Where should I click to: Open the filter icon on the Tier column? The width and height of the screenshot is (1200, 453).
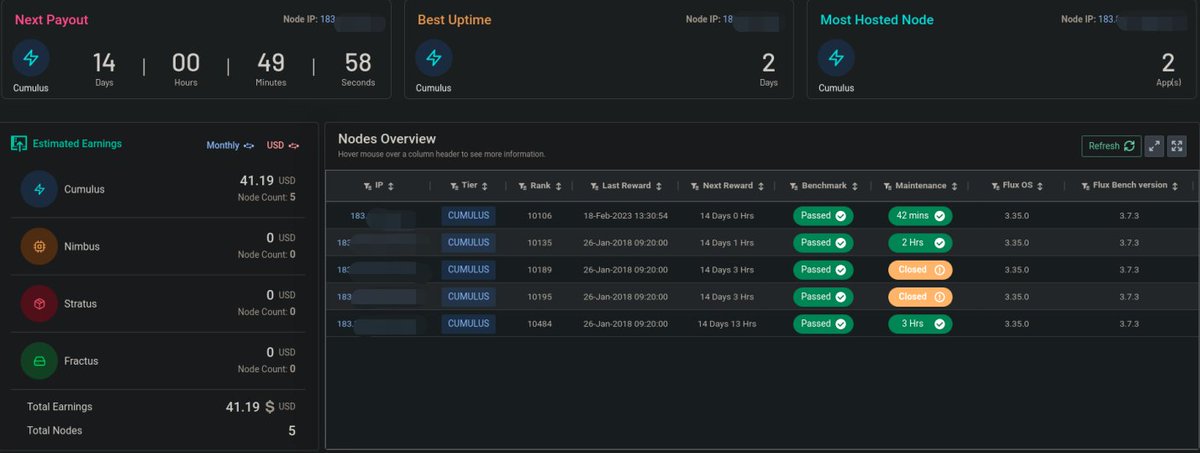coord(454,186)
